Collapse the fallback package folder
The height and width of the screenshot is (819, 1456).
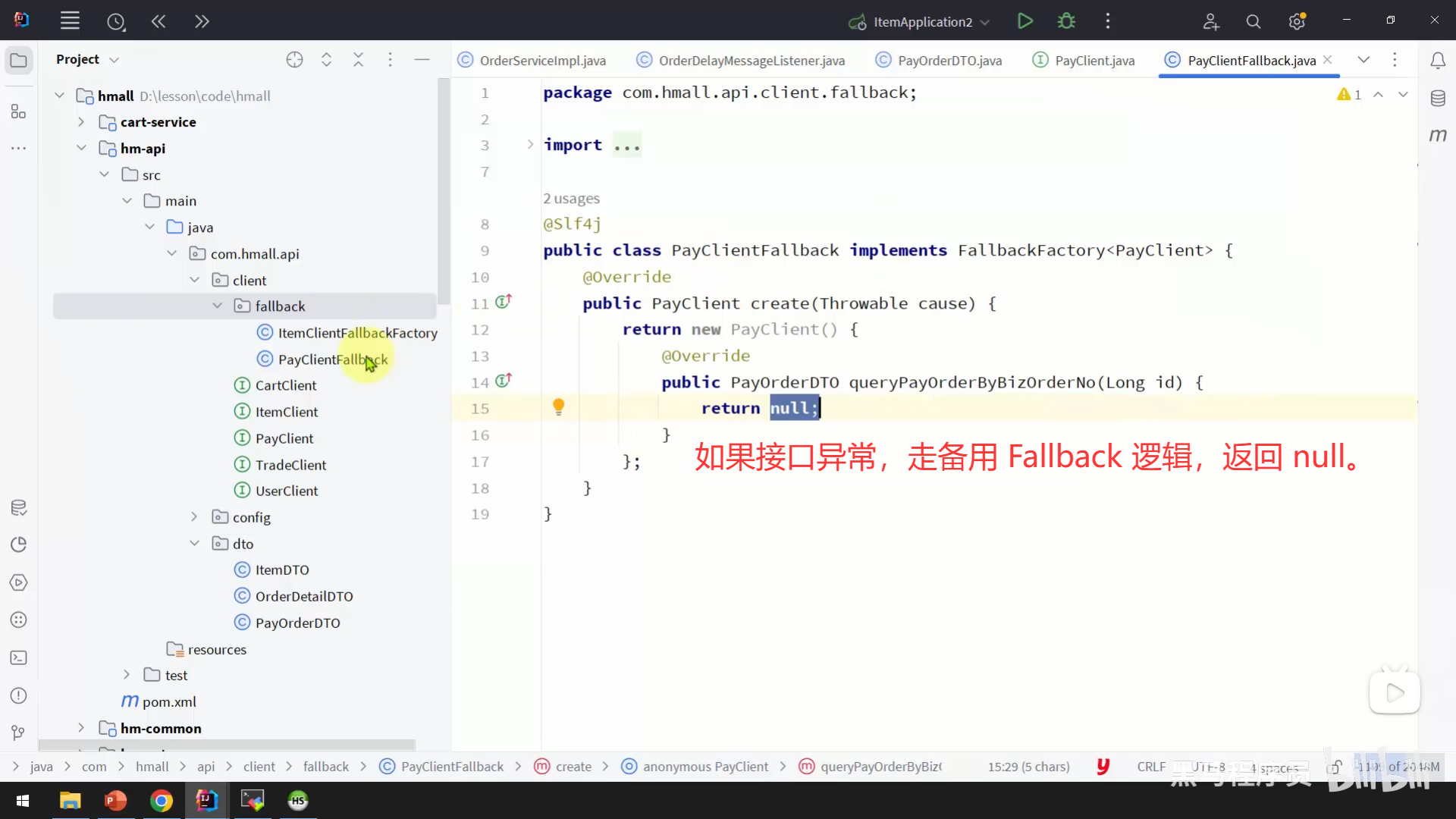[x=218, y=306]
